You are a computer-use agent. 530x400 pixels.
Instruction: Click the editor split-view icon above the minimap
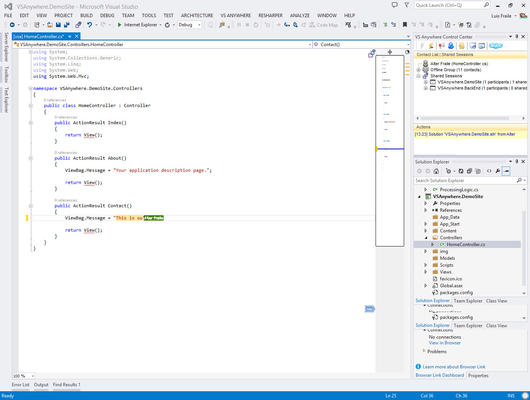(x=390, y=52)
